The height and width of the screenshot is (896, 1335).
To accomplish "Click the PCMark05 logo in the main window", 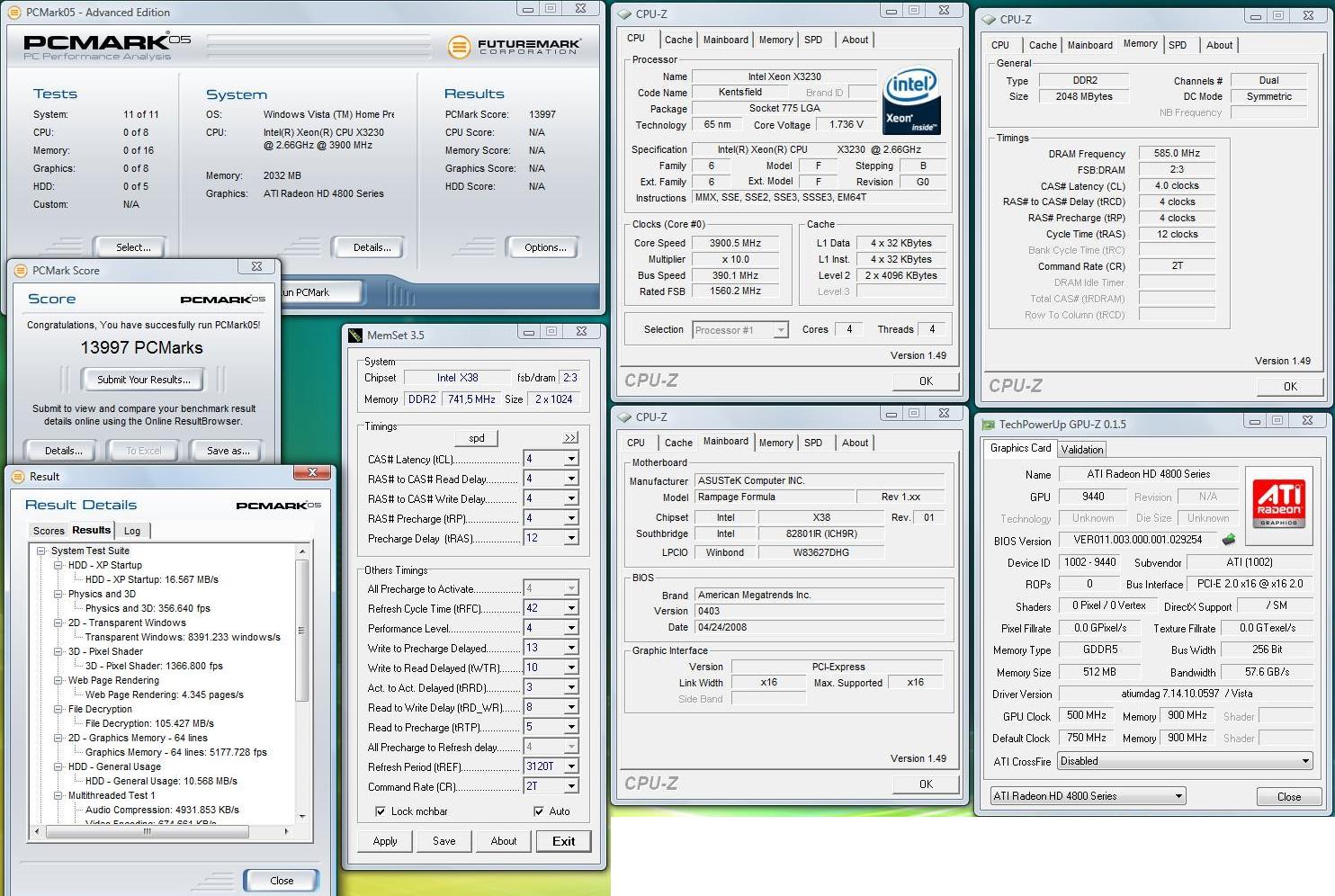I will pos(107,46).
